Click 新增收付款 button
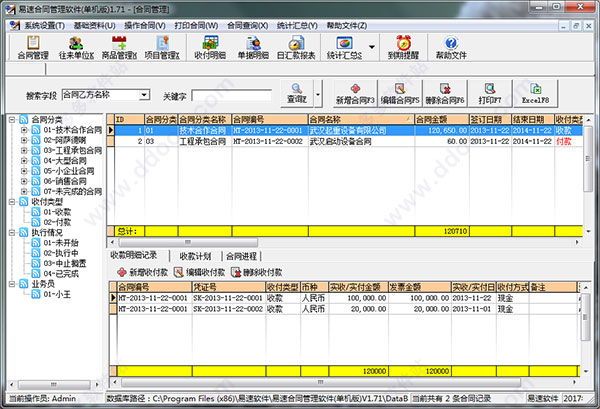This screenshot has width=600, height=409. [x=143, y=272]
